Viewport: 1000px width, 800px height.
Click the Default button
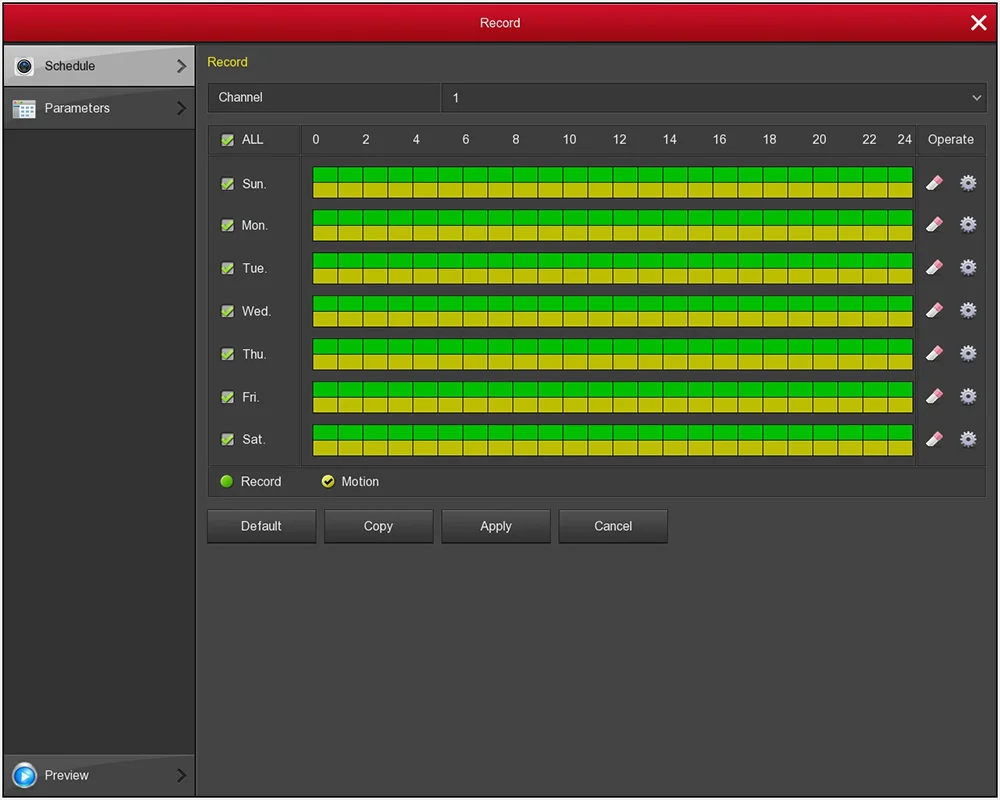coord(261,526)
